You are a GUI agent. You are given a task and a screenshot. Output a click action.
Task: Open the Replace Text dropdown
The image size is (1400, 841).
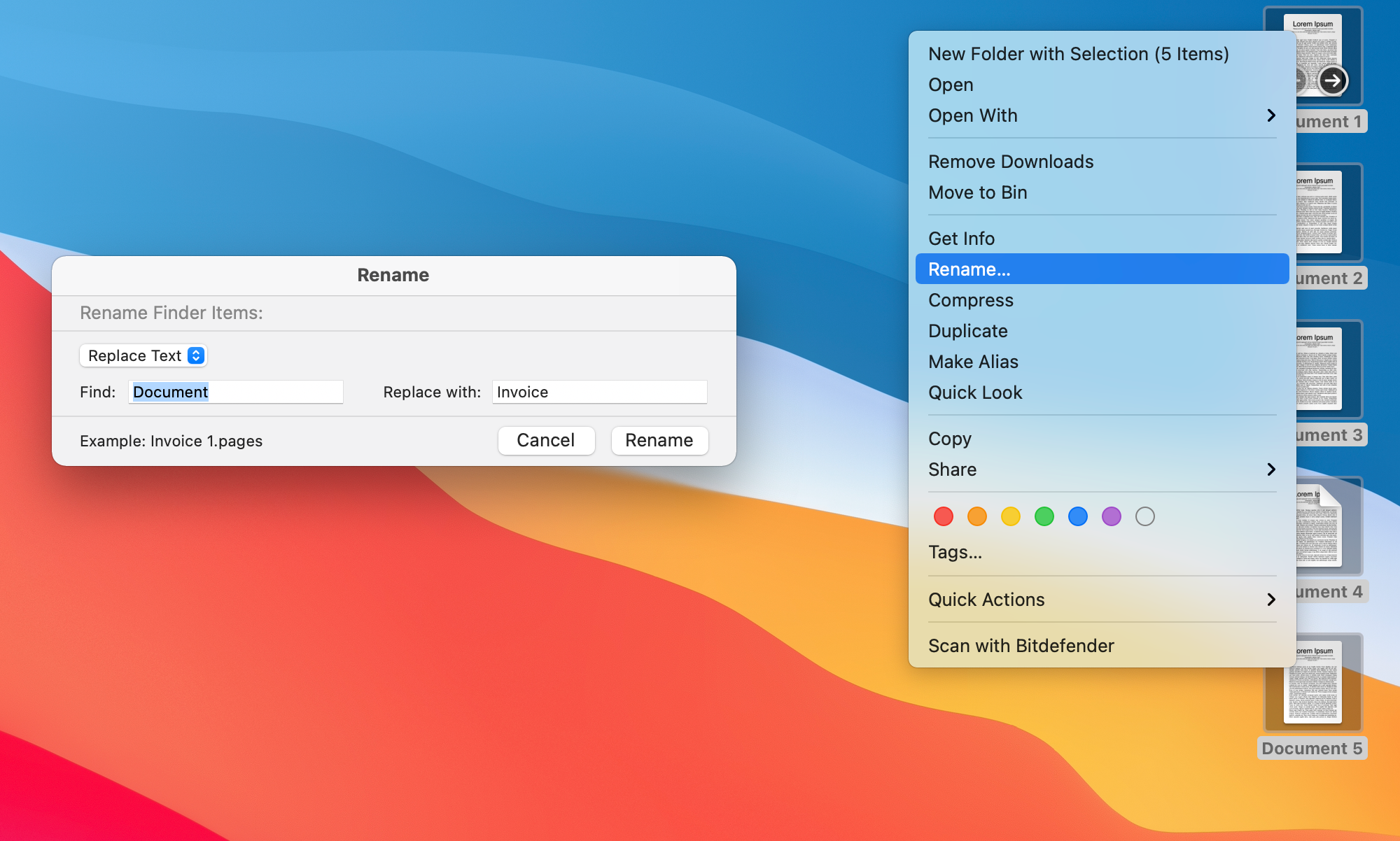tap(143, 355)
